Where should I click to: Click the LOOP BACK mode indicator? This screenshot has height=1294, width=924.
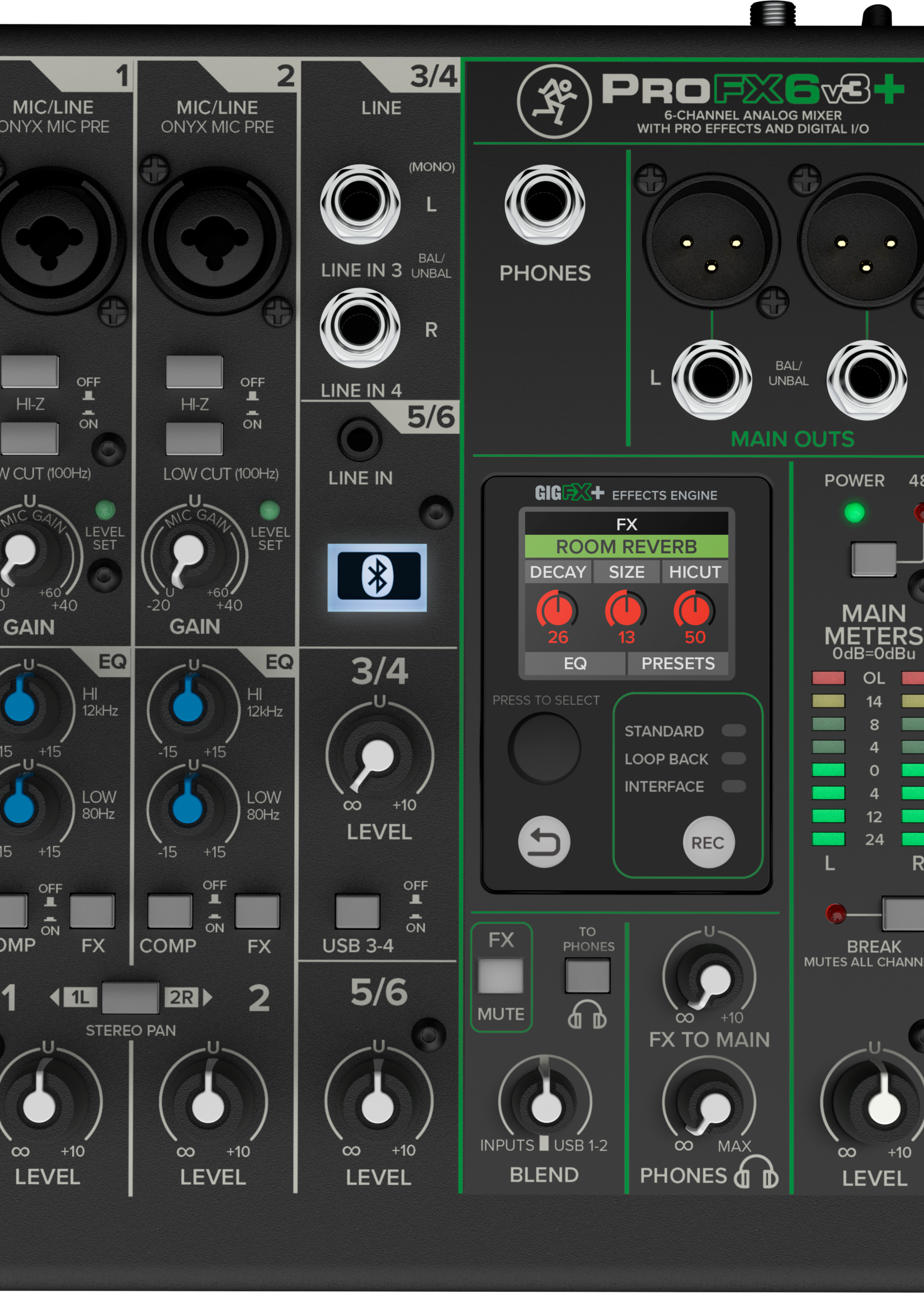point(733,758)
